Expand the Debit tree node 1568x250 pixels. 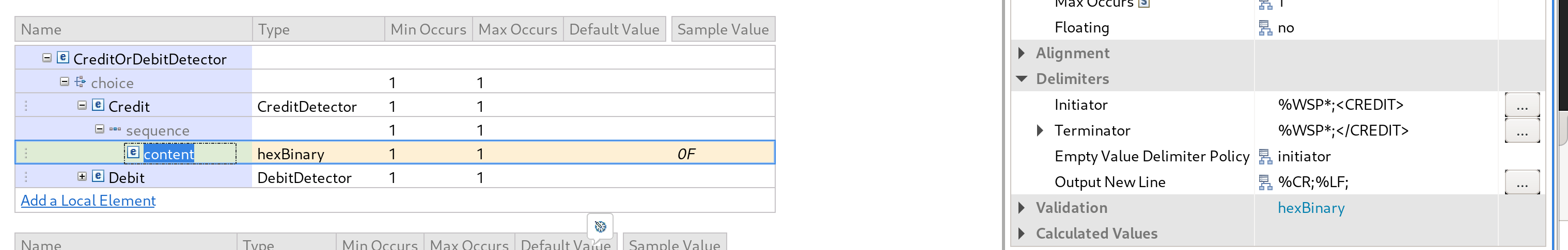tap(82, 177)
